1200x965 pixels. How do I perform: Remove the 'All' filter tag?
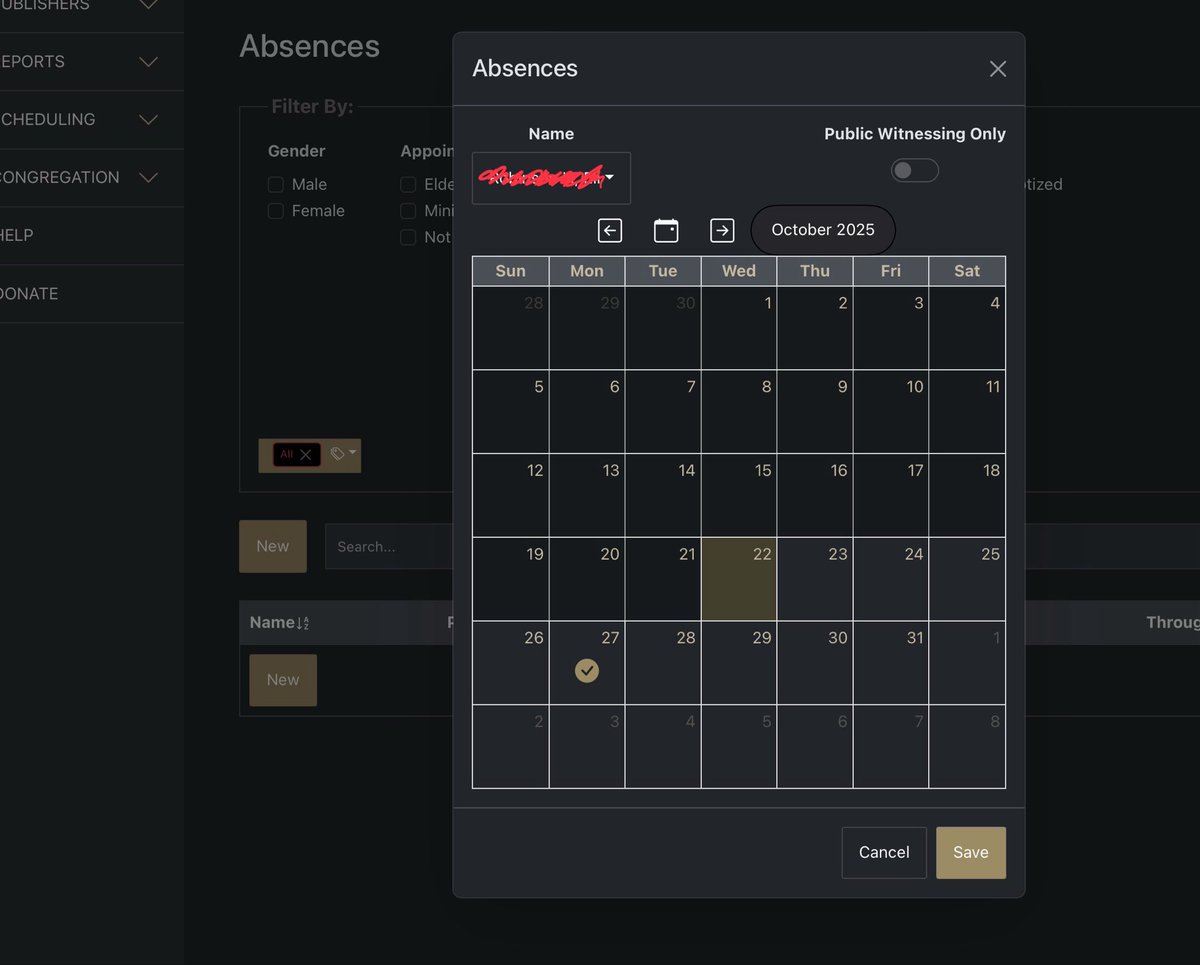click(x=306, y=455)
